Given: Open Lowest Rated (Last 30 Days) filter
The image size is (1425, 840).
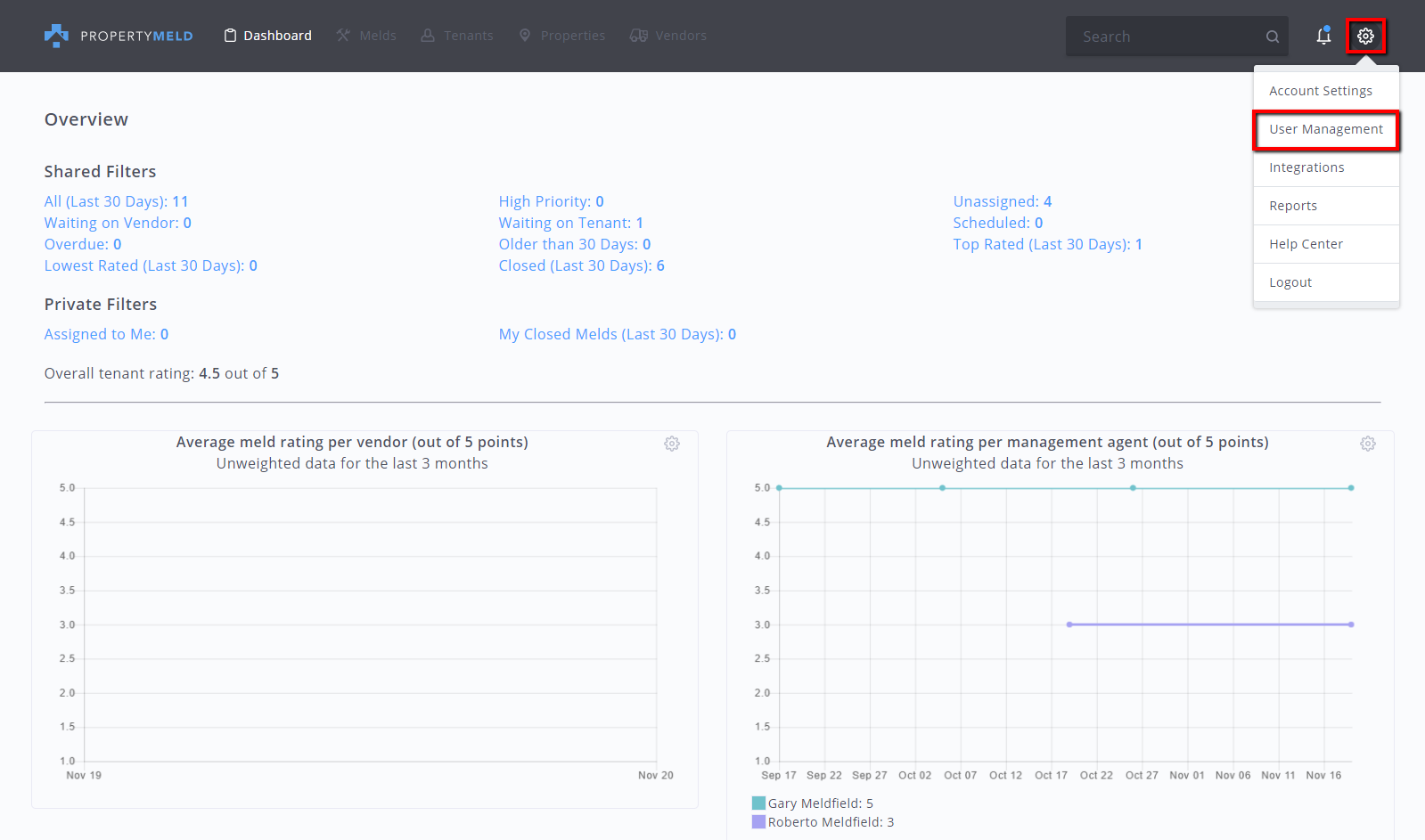Looking at the screenshot, I should pos(151,265).
